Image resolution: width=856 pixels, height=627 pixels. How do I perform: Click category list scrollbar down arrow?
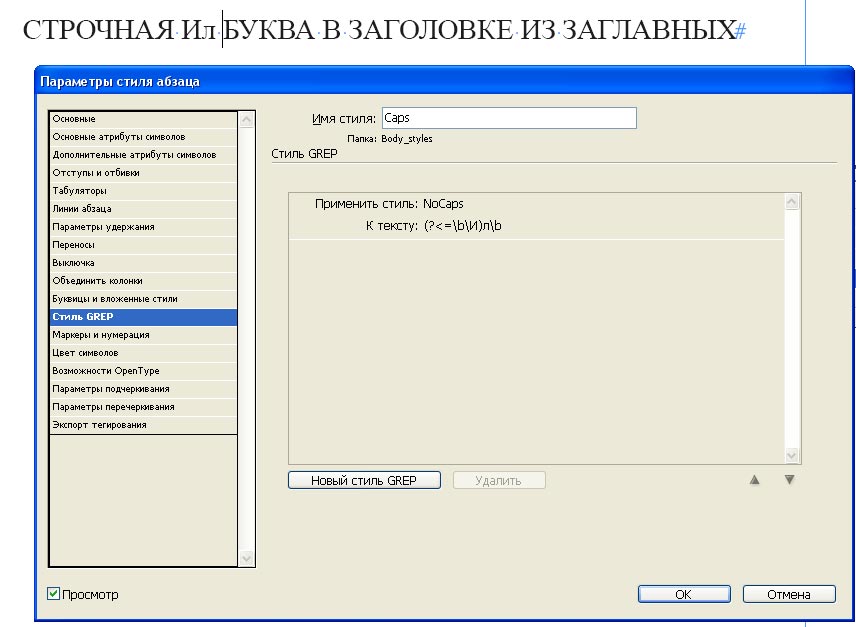[x=247, y=559]
